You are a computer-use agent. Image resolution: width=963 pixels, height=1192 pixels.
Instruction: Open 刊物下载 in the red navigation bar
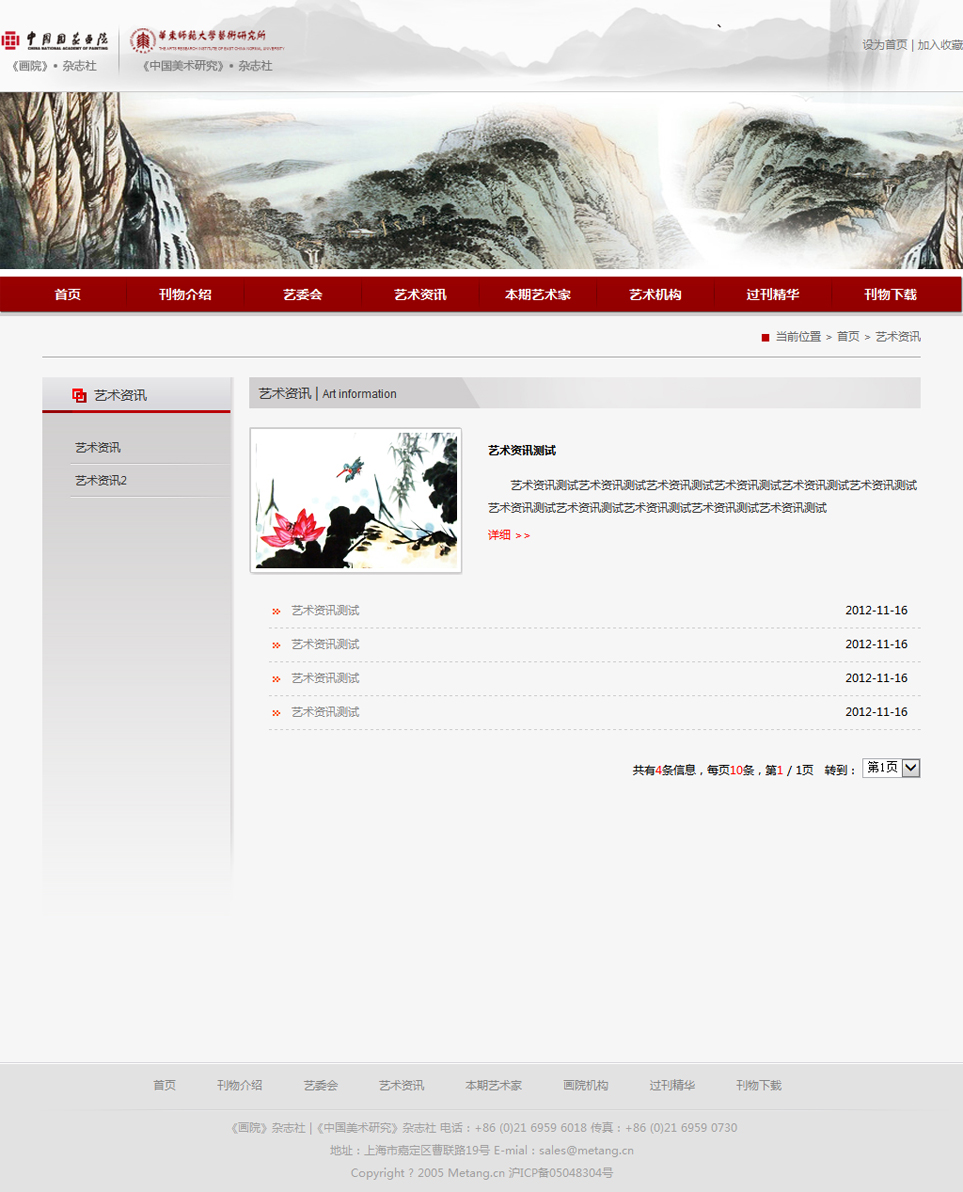tap(890, 295)
